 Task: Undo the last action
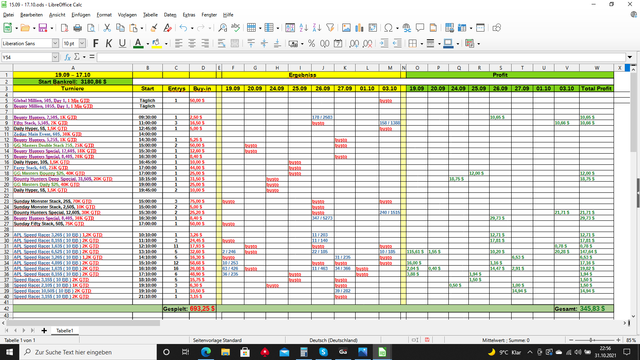pyautogui.click(x=183, y=28)
